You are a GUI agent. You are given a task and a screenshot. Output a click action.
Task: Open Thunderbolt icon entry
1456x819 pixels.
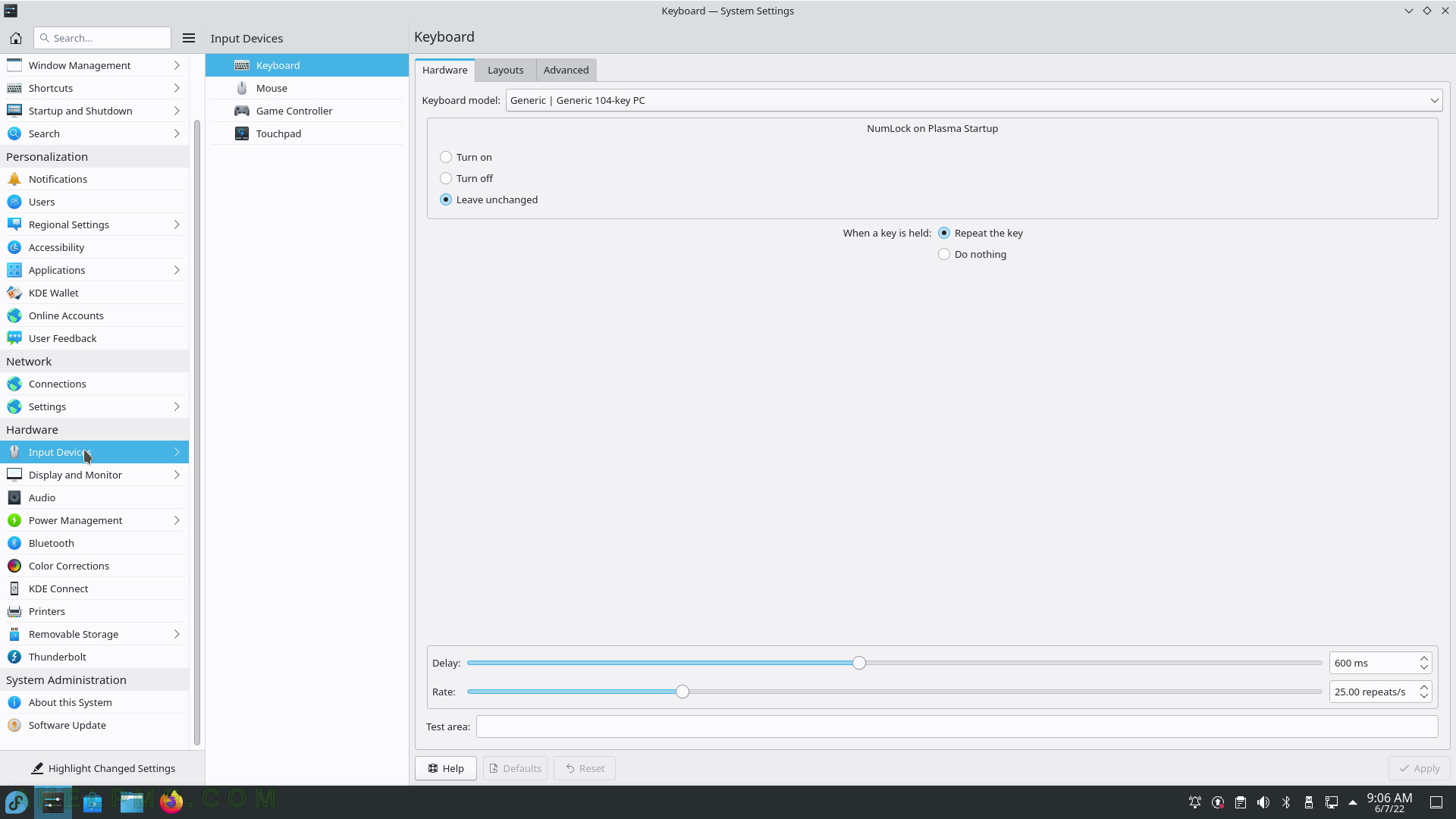point(14,657)
